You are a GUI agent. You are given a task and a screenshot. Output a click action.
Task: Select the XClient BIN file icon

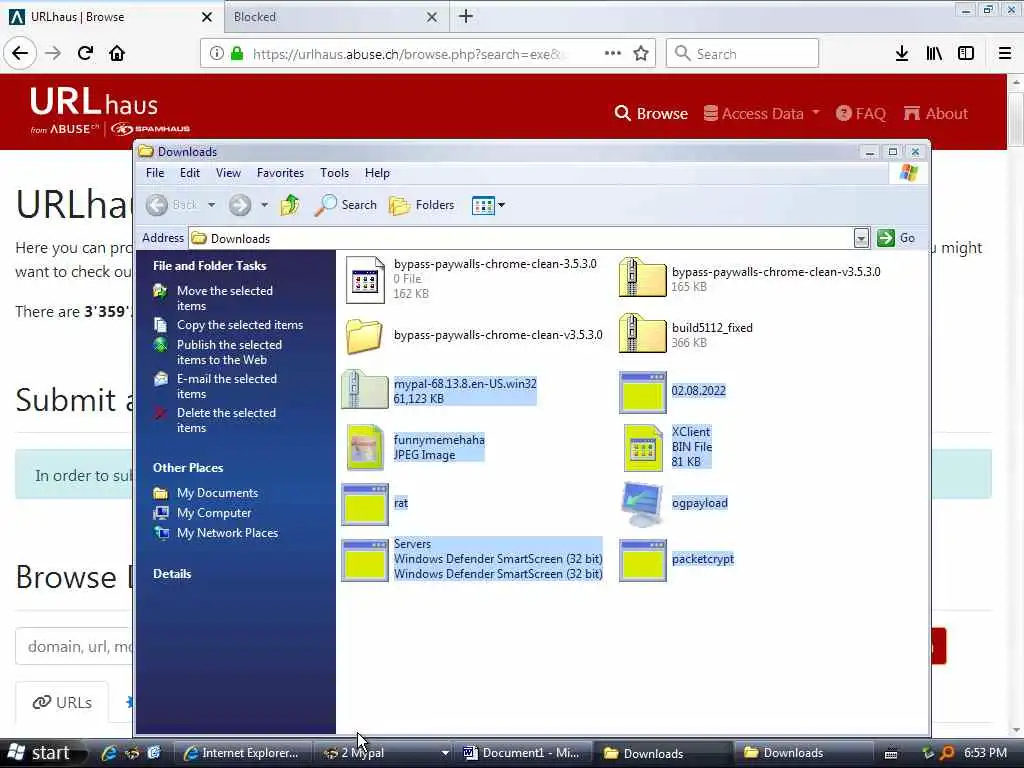point(643,447)
